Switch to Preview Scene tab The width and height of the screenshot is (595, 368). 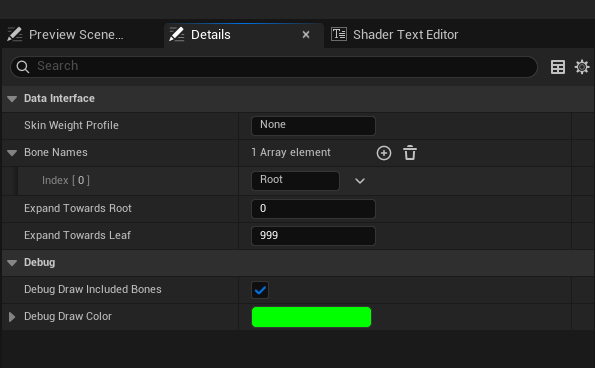point(76,35)
